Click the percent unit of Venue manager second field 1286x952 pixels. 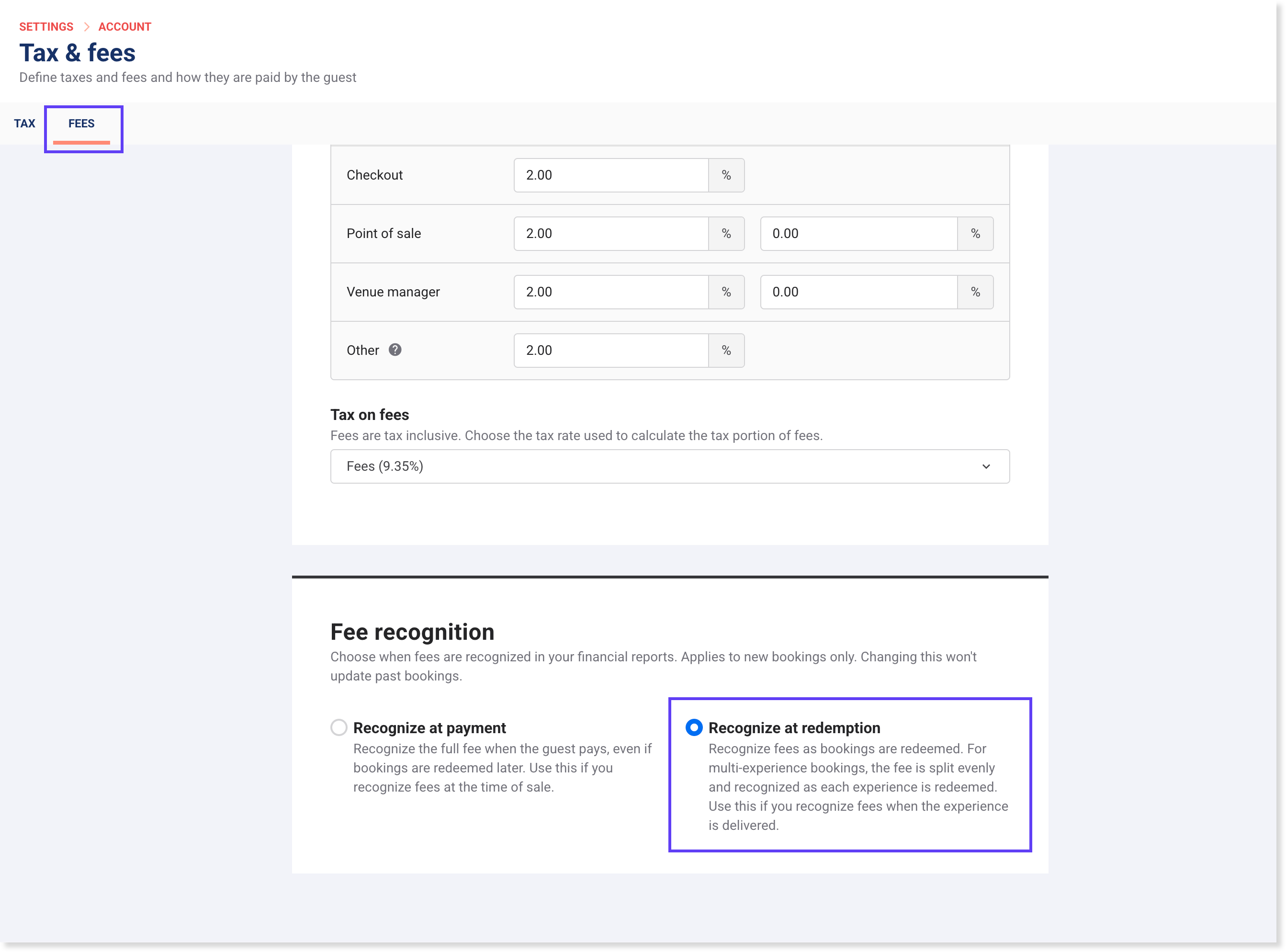pyautogui.click(x=975, y=292)
